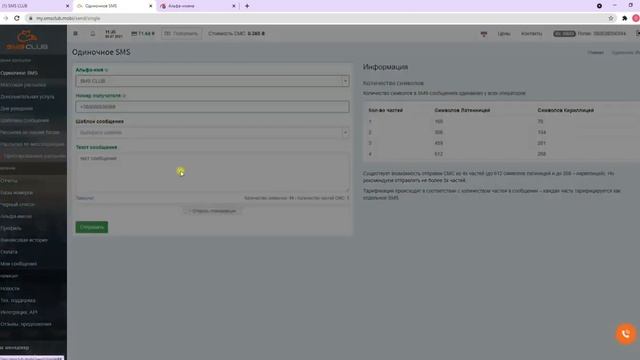Image resolution: width=640 pixels, height=360 pixels.
Task: Click the Текст сообщения text area
Action: point(212,172)
